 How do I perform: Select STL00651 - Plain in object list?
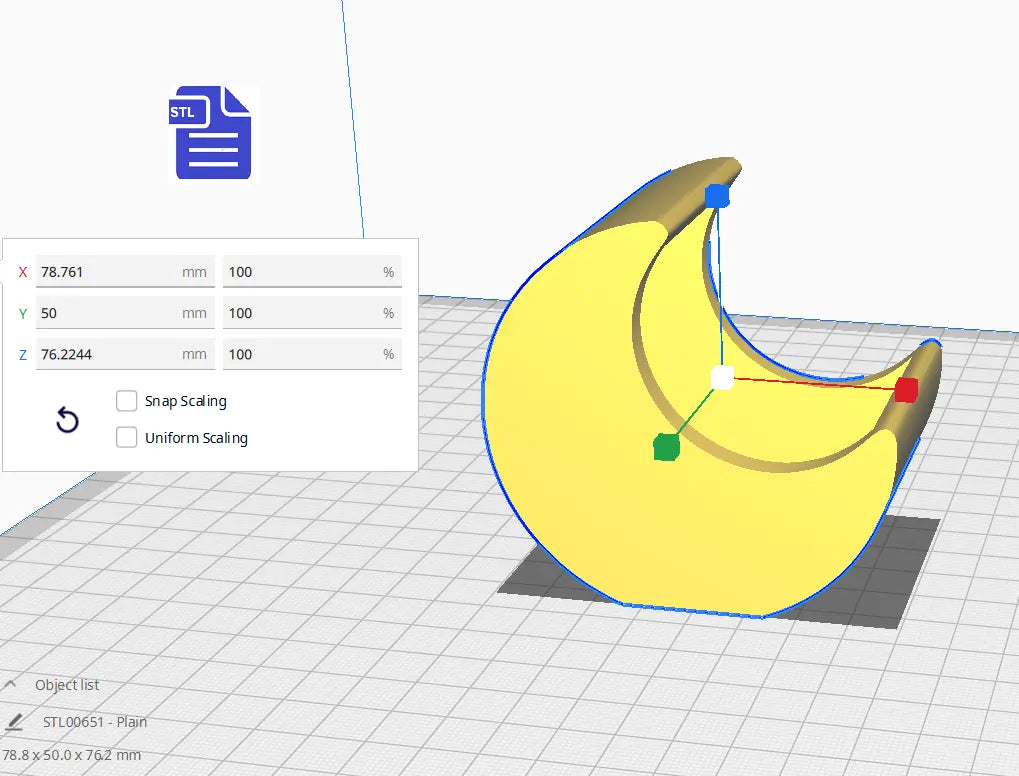click(x=95, y=722)
